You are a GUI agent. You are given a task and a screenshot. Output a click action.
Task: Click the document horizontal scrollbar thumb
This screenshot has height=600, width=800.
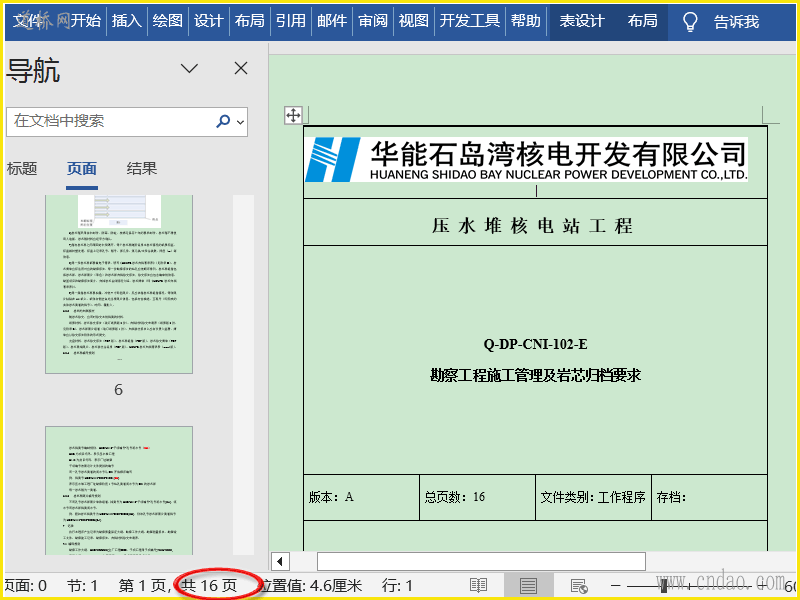pos(481,562)
